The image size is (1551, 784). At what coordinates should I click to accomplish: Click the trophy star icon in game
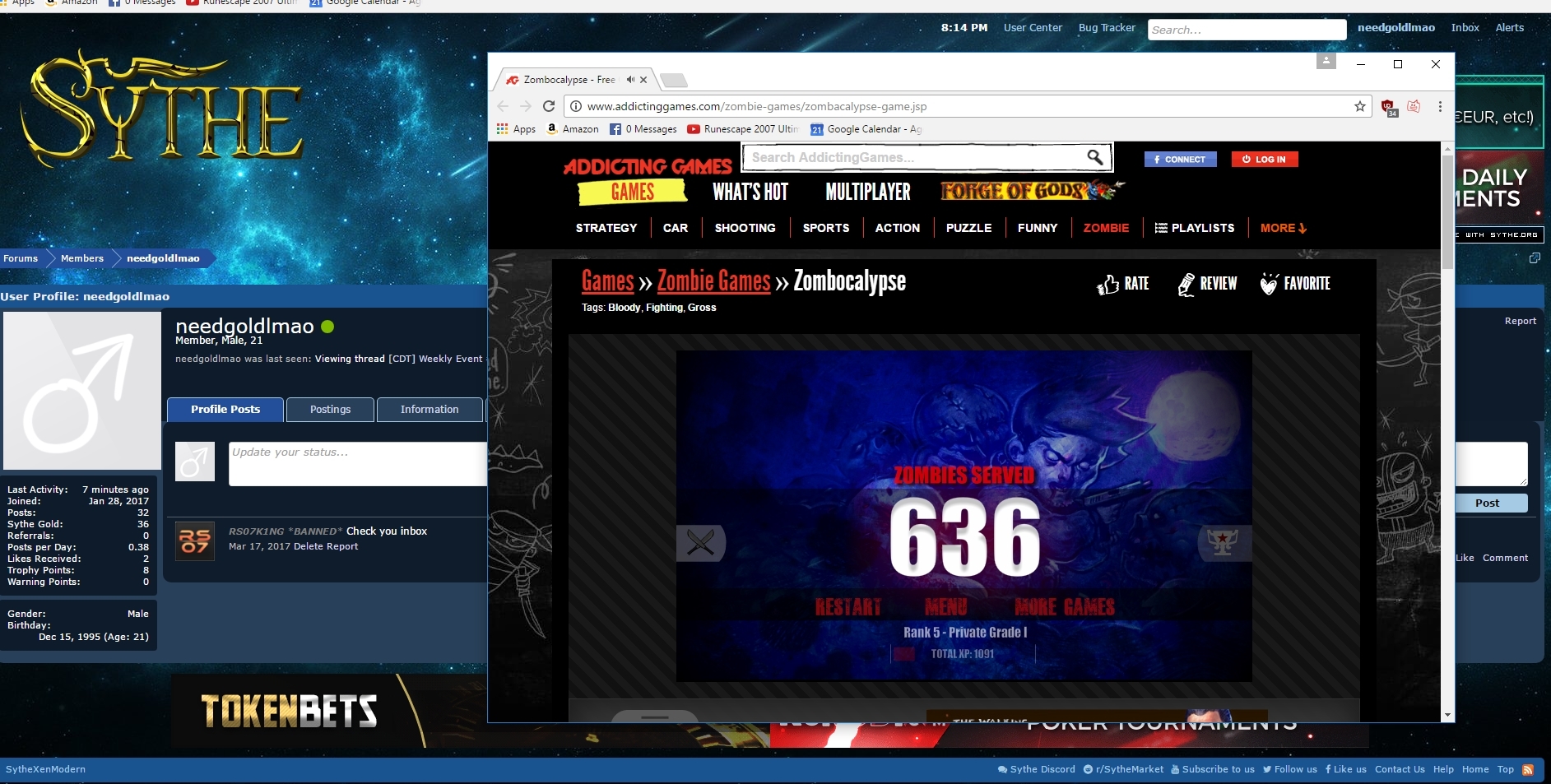coord(1224,543)
